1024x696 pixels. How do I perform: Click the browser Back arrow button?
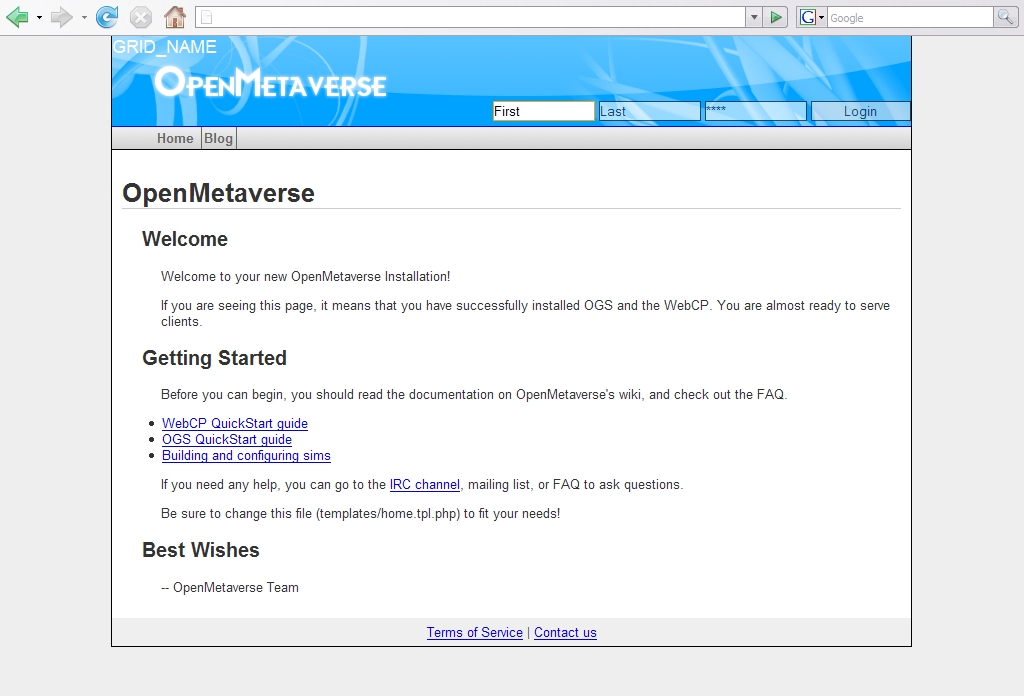tap(17, 17)
